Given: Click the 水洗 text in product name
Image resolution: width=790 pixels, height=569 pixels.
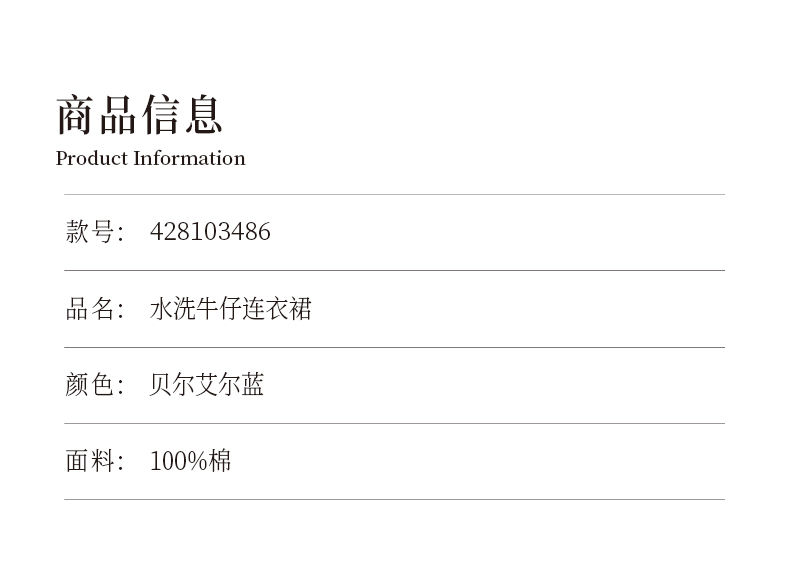Looking at the screenshot, I should [x=173, y=308].
